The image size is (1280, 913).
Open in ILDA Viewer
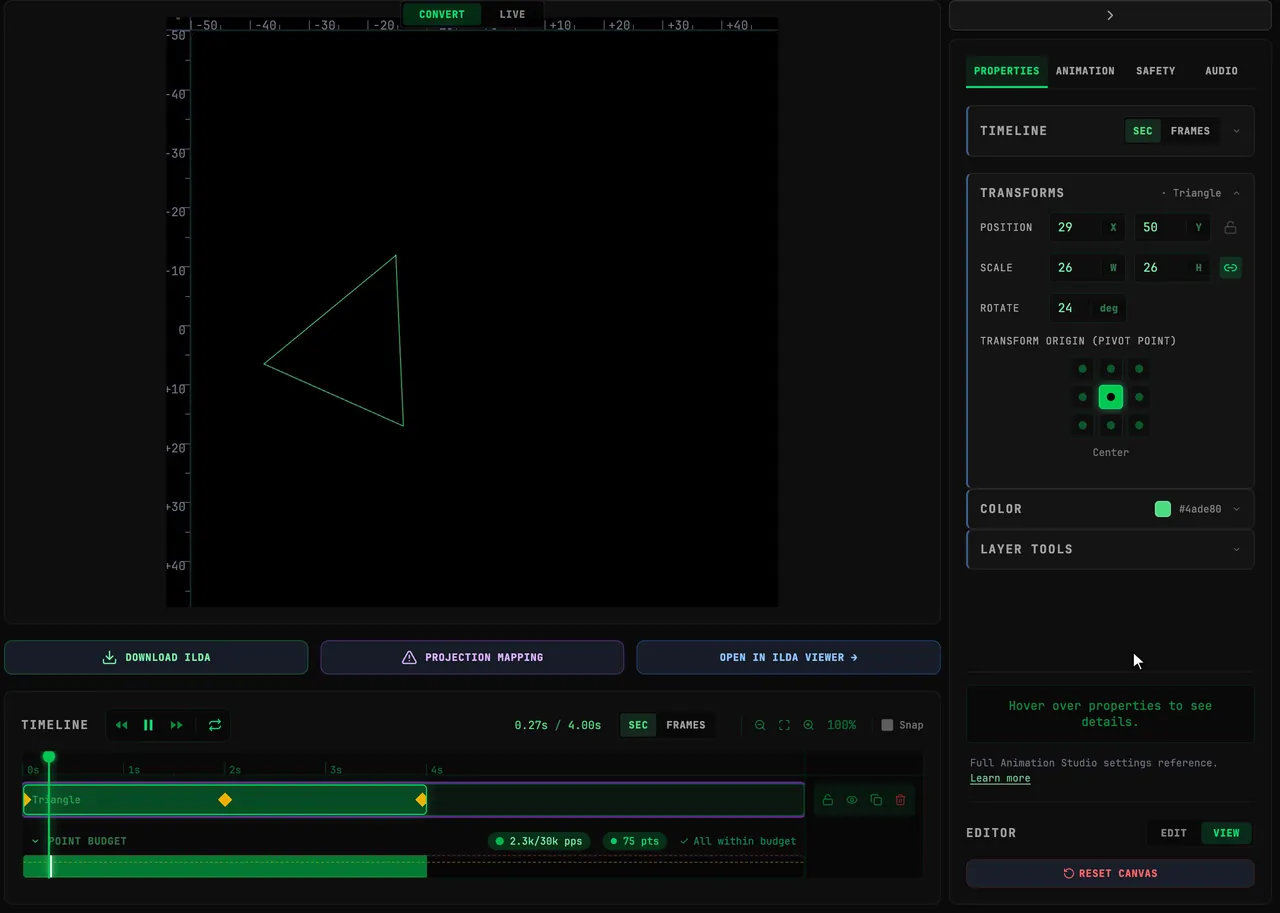pyautogui.click(x=788, y=657)
